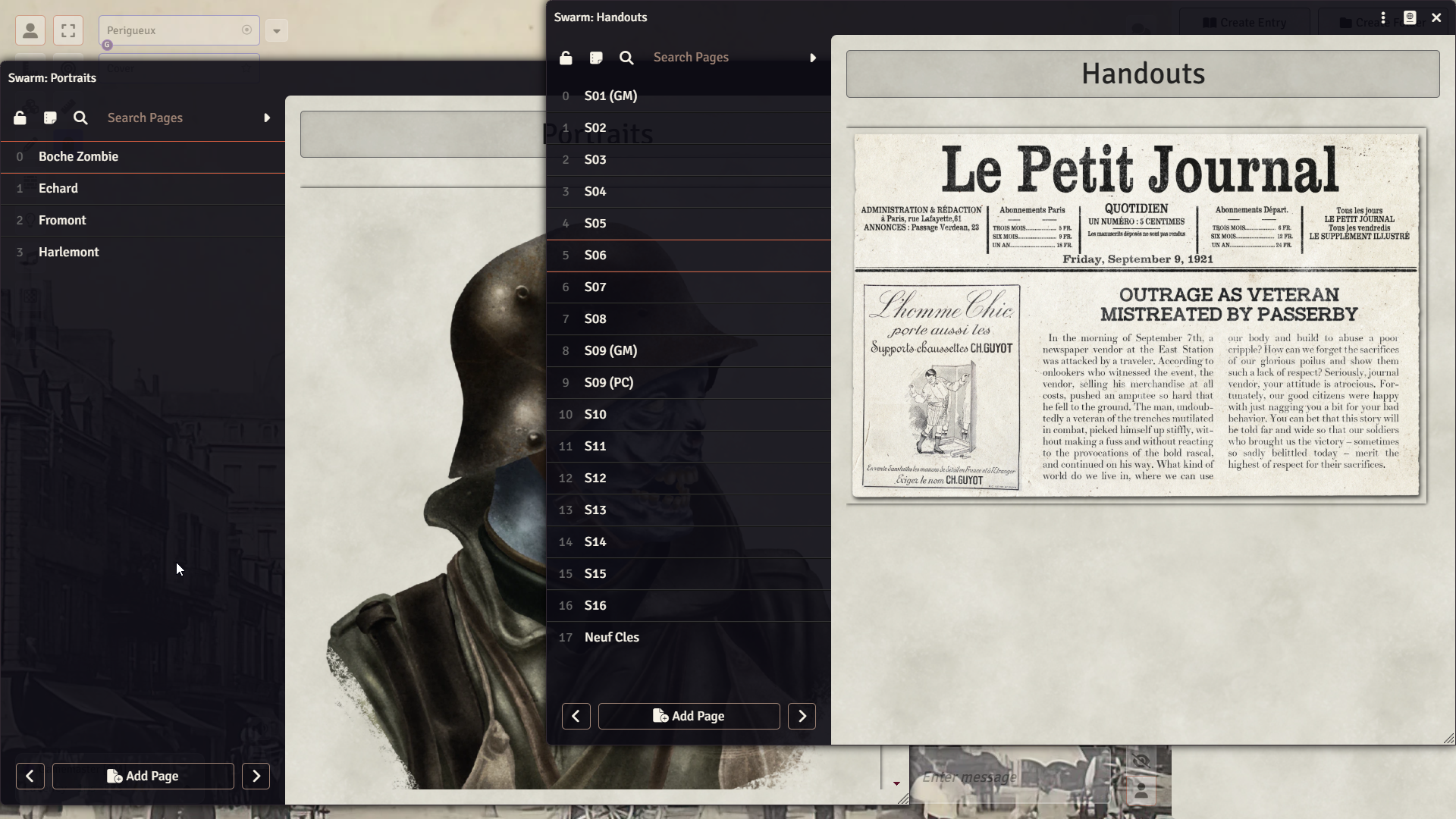The image size is (1456, 819).
Task: Select page S06 in Handouts
Action: pos(689,256)
